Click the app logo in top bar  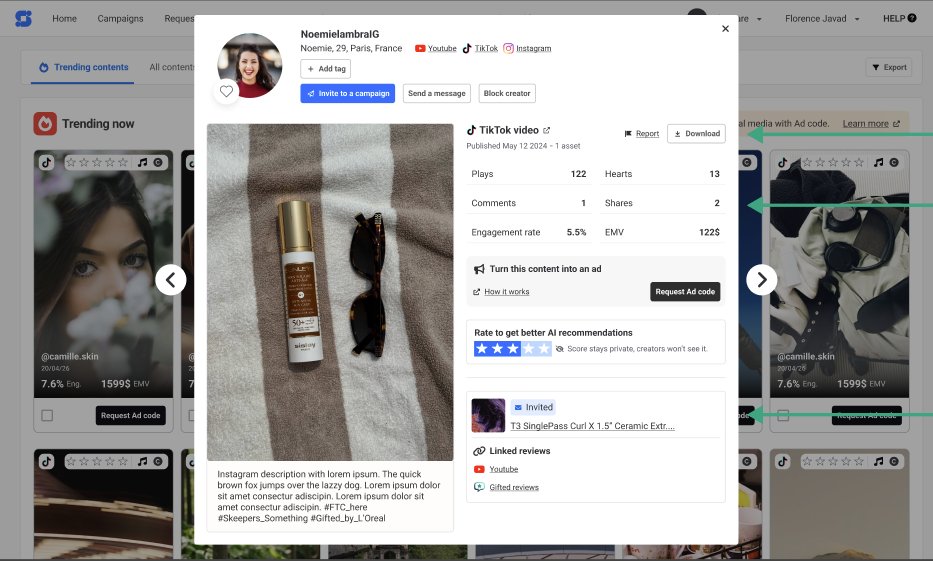coord(23,18)
